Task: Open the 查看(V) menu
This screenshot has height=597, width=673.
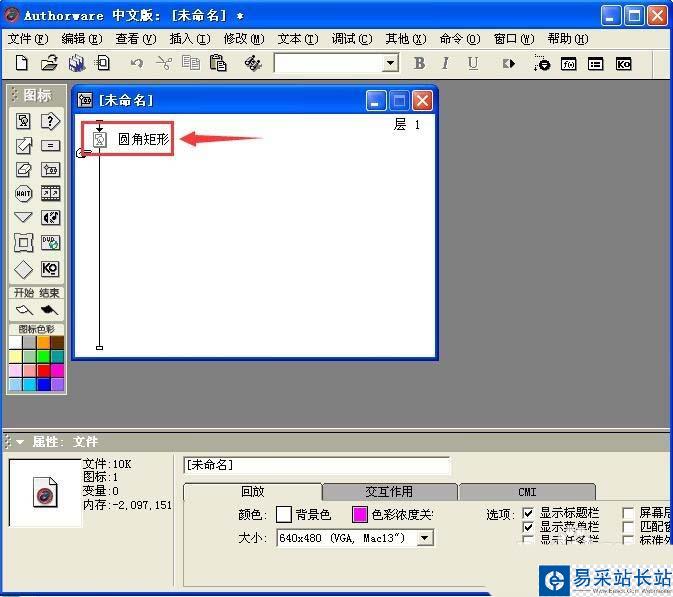Action: point(136,39)
